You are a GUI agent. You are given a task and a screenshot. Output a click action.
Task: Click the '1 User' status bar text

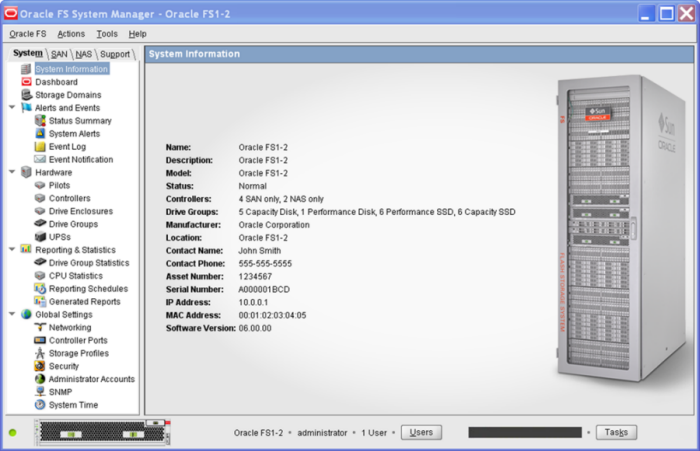tap(374, 433)
